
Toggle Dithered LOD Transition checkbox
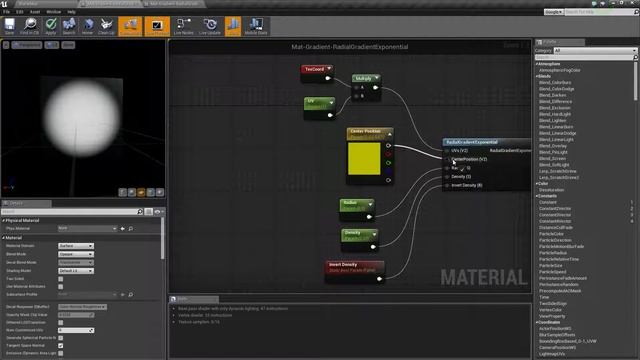tap(61, 322)
